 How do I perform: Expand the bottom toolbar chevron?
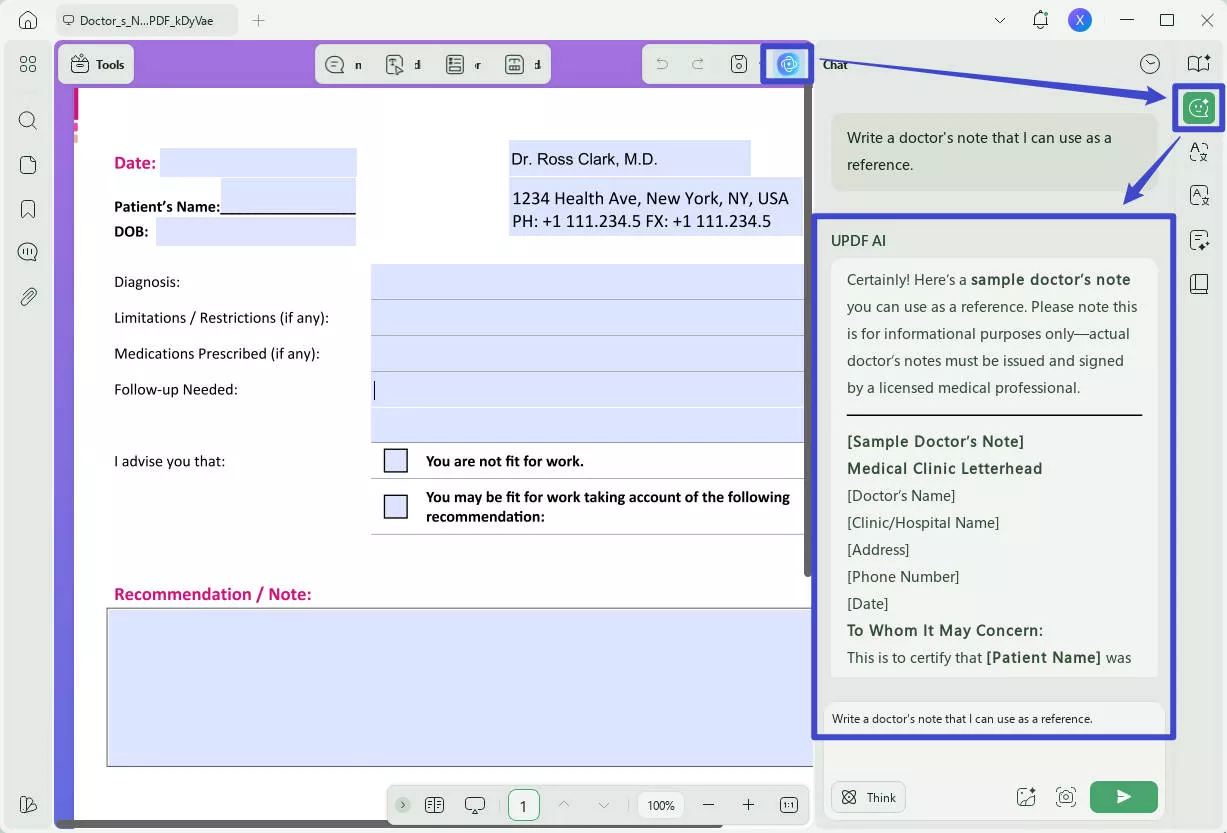(x=402, y=805)
